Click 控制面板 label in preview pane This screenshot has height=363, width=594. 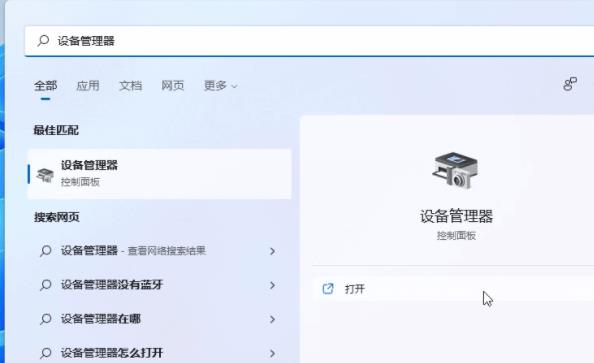[x=456, y=236]
